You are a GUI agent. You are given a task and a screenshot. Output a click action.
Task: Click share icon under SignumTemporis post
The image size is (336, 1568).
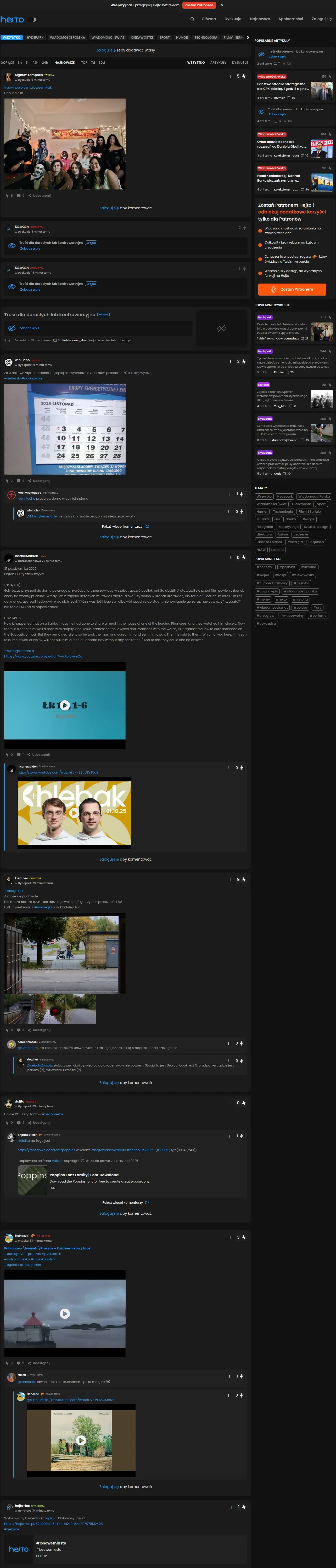point(30,195)
